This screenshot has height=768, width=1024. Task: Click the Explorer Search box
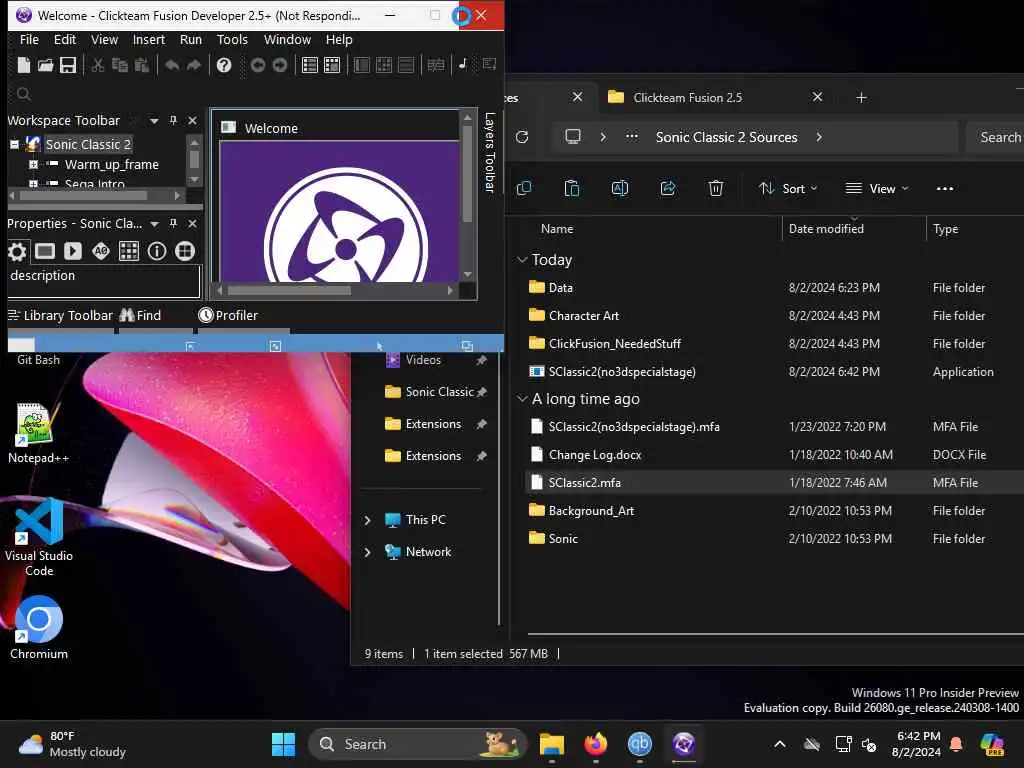pyautogui.click(x=995, y=137)
